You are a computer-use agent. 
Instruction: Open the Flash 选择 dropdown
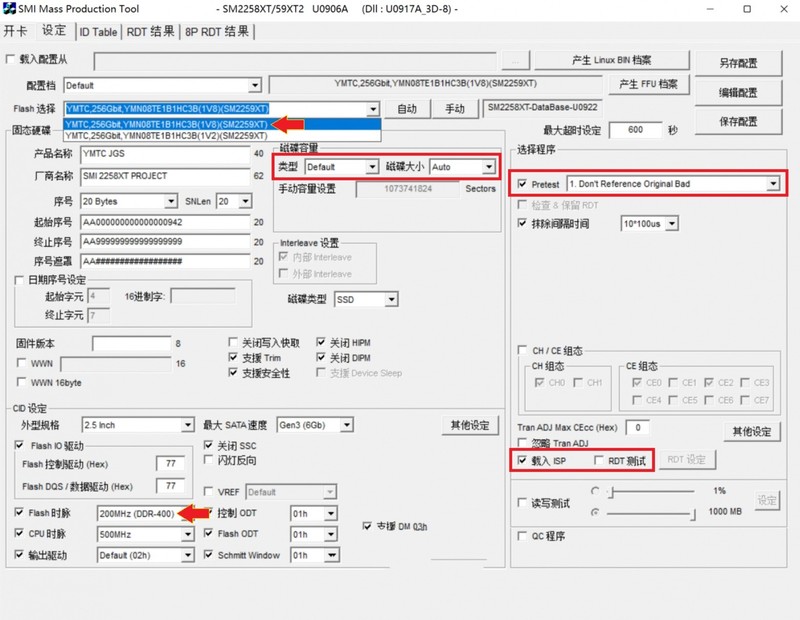click(x=371, y=108)
